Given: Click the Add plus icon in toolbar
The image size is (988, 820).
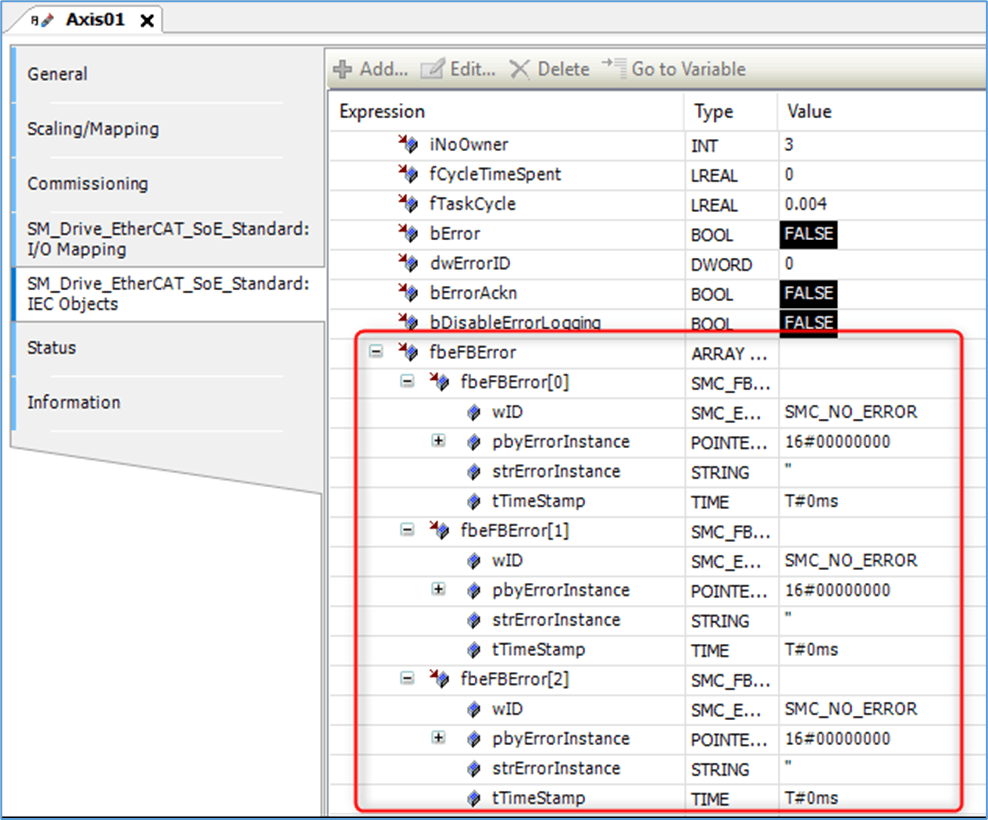Looking at the screenshot, I should click(343, 70).
